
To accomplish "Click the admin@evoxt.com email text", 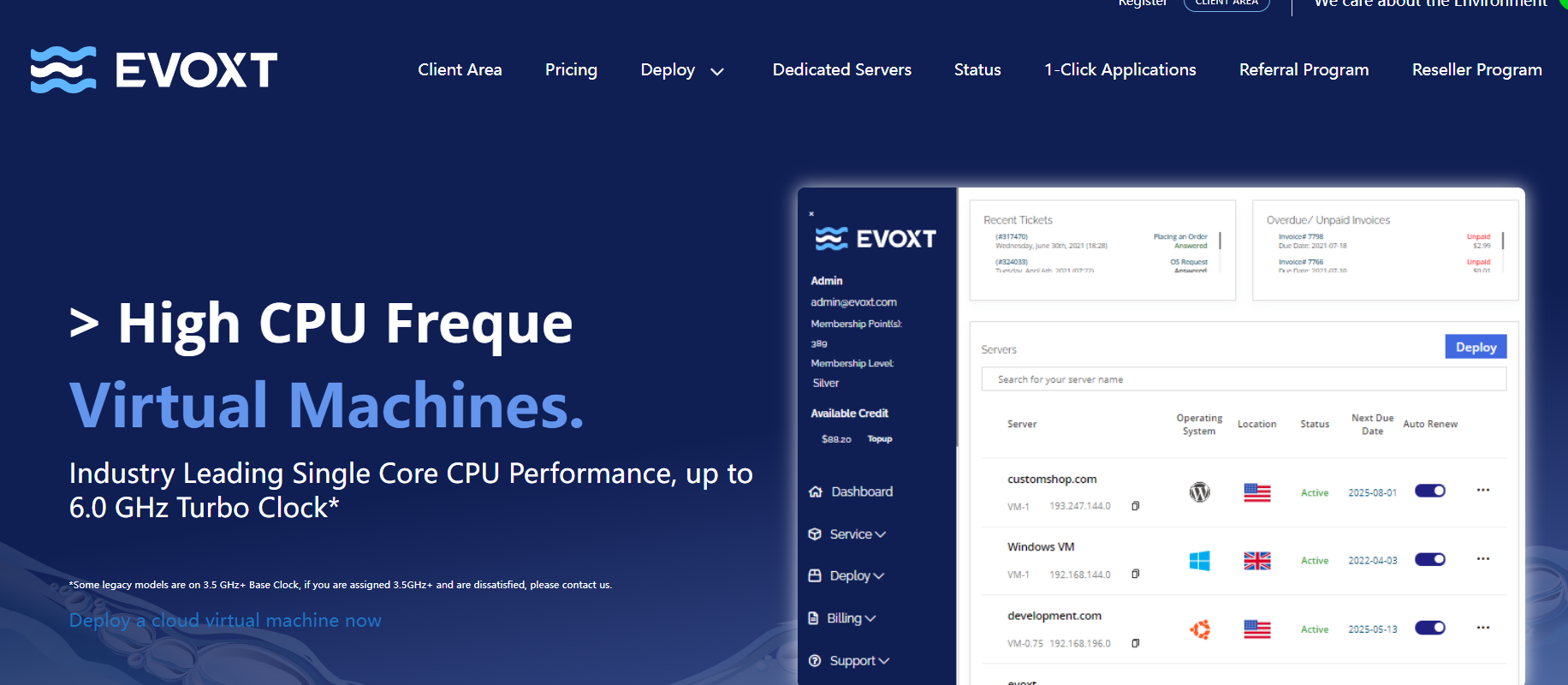I will [x=854, y=302].
